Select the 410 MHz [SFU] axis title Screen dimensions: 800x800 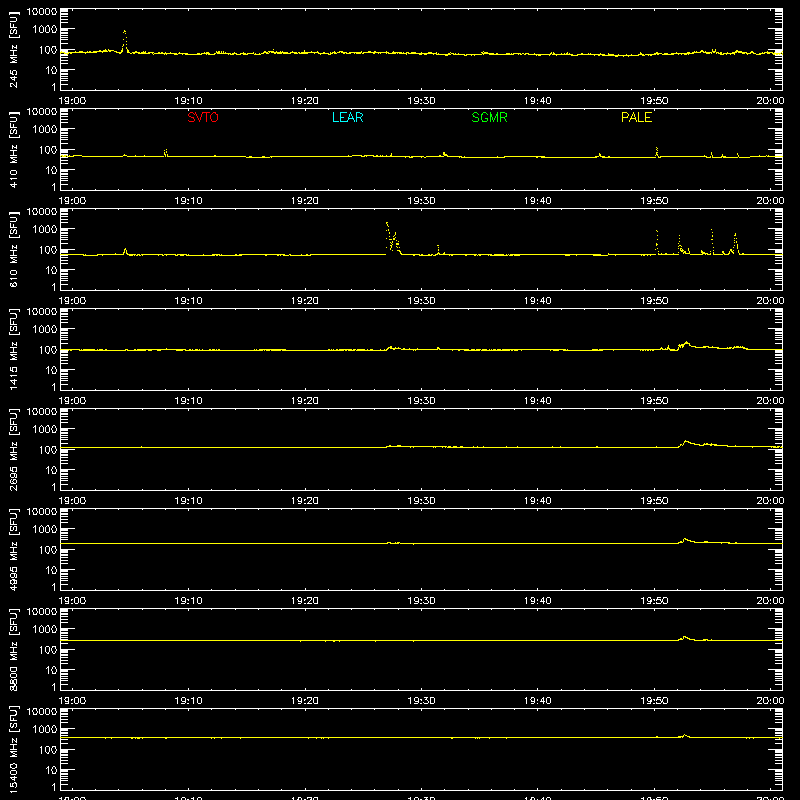pyautogui.click(x=13, y=149)
